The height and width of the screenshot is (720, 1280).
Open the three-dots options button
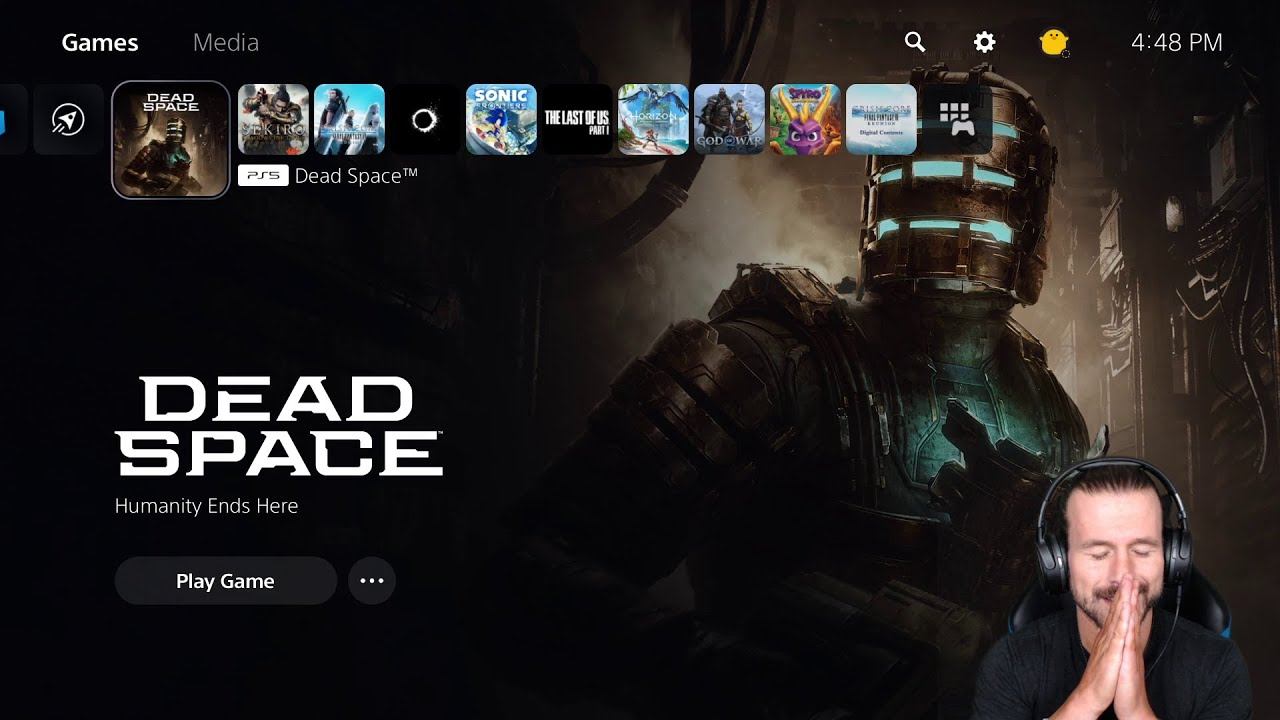click(x=372, y=581)
